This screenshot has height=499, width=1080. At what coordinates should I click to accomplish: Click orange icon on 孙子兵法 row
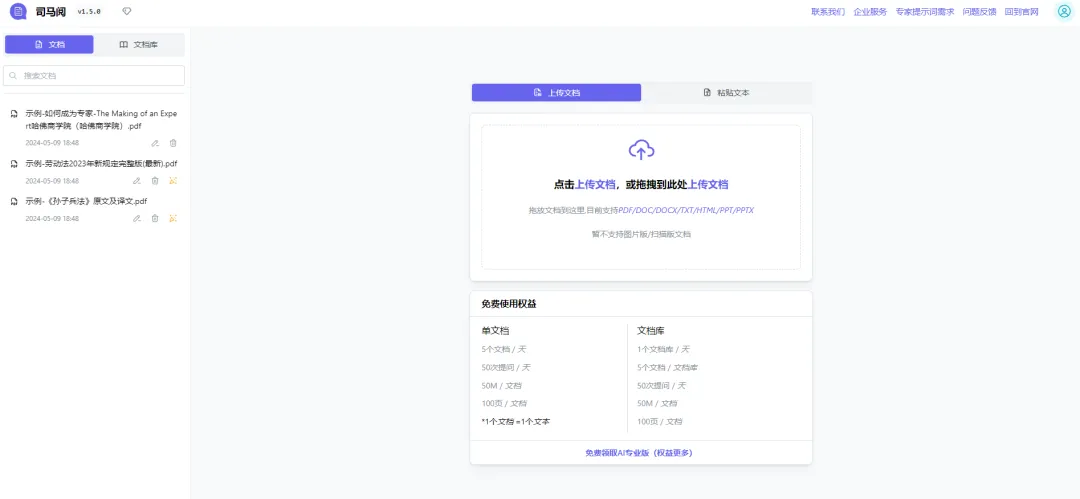173,218
